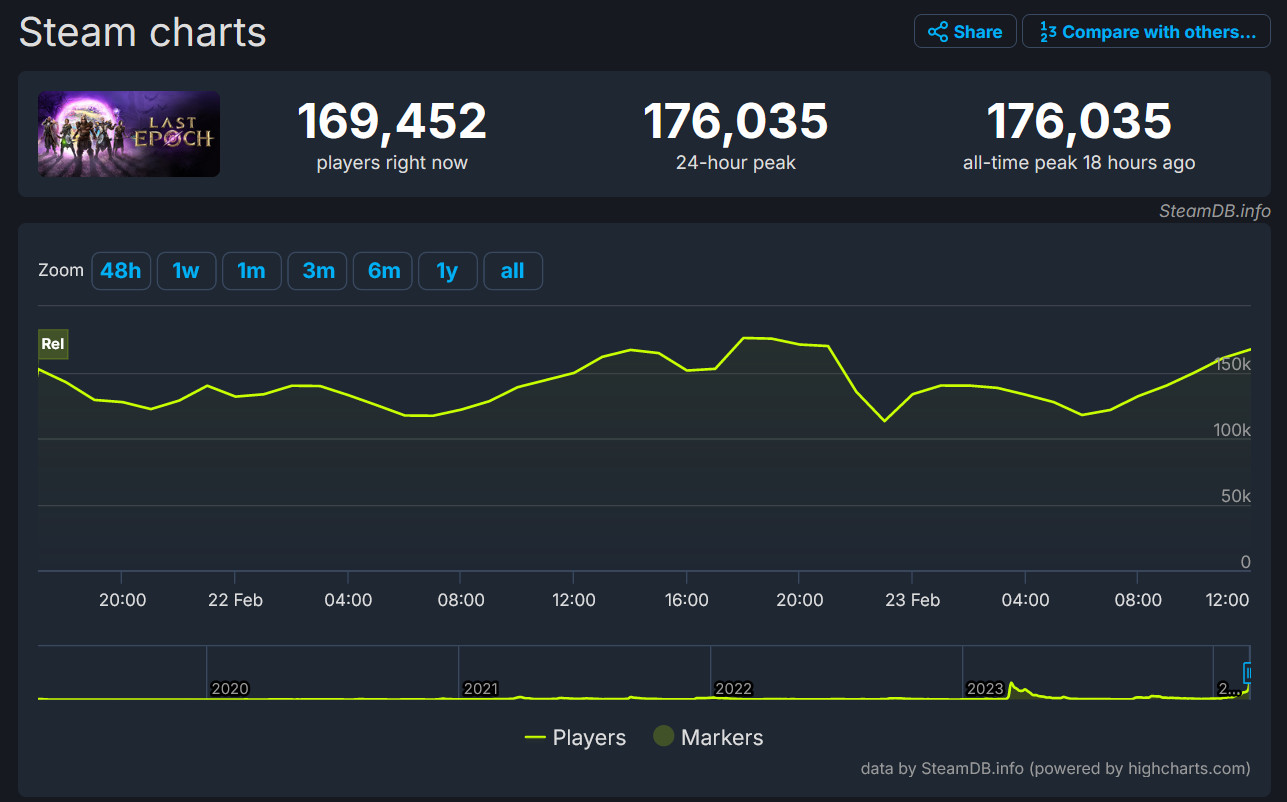Screen dimensions: 1287x802
Task: Select the 1y zoom range
Action: pyautogui.click(x=448, y=271)
